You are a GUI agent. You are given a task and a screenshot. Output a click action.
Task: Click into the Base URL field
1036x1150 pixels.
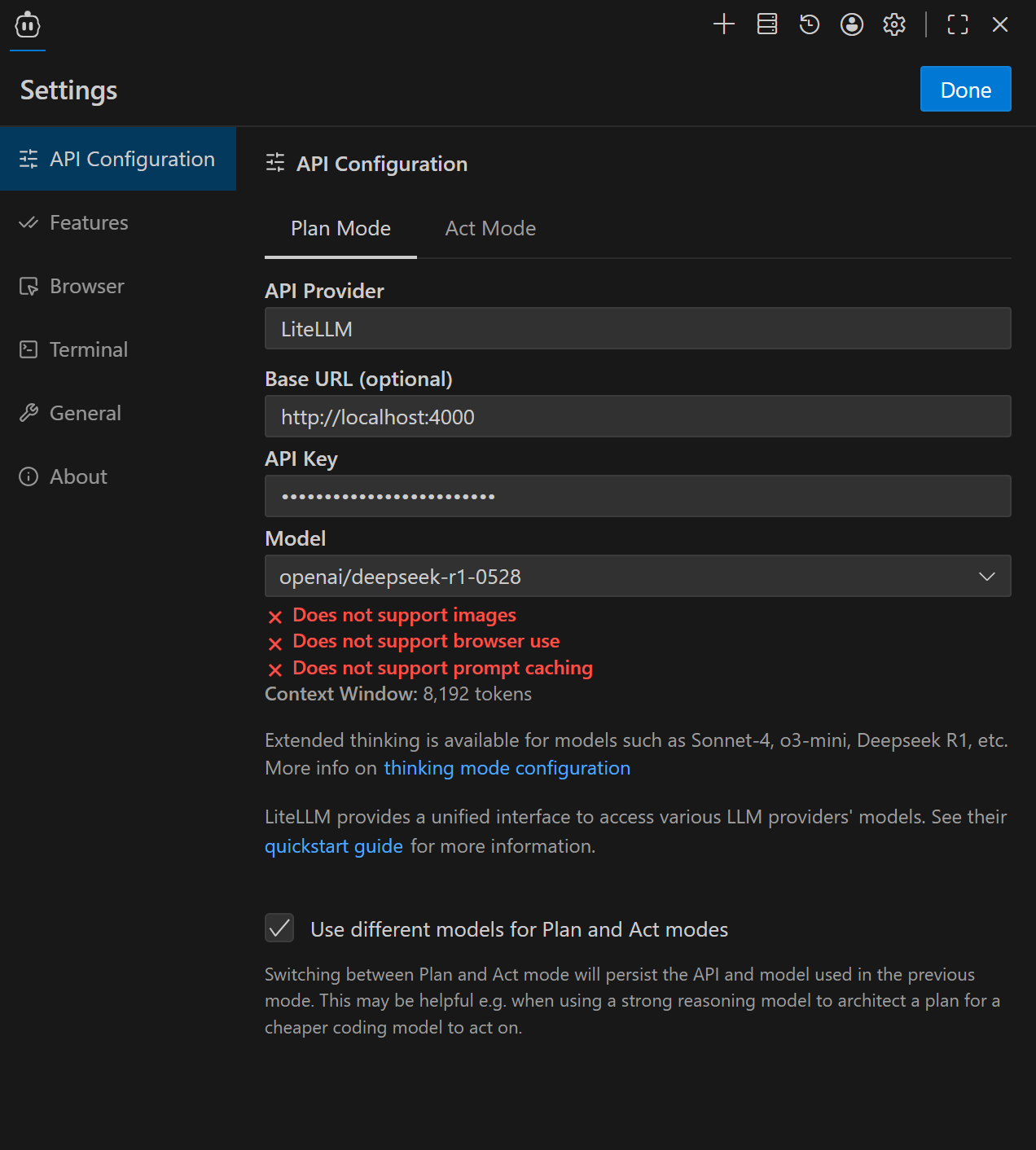637,417
